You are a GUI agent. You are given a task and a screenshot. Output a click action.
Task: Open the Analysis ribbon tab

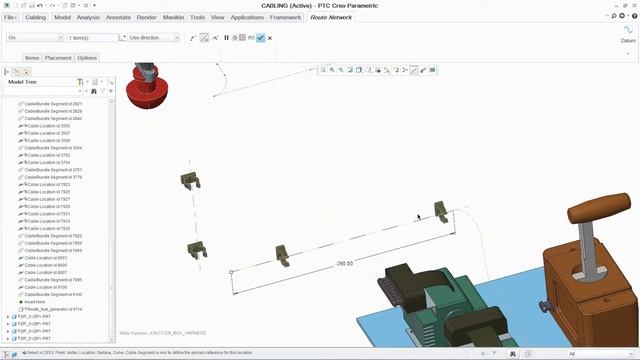(x=88, y=18)
